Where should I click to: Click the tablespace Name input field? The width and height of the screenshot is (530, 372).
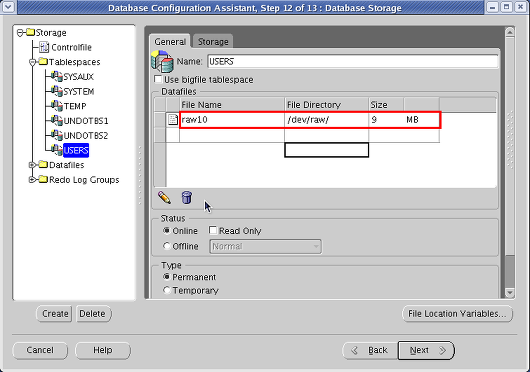(x=353, y=61)
